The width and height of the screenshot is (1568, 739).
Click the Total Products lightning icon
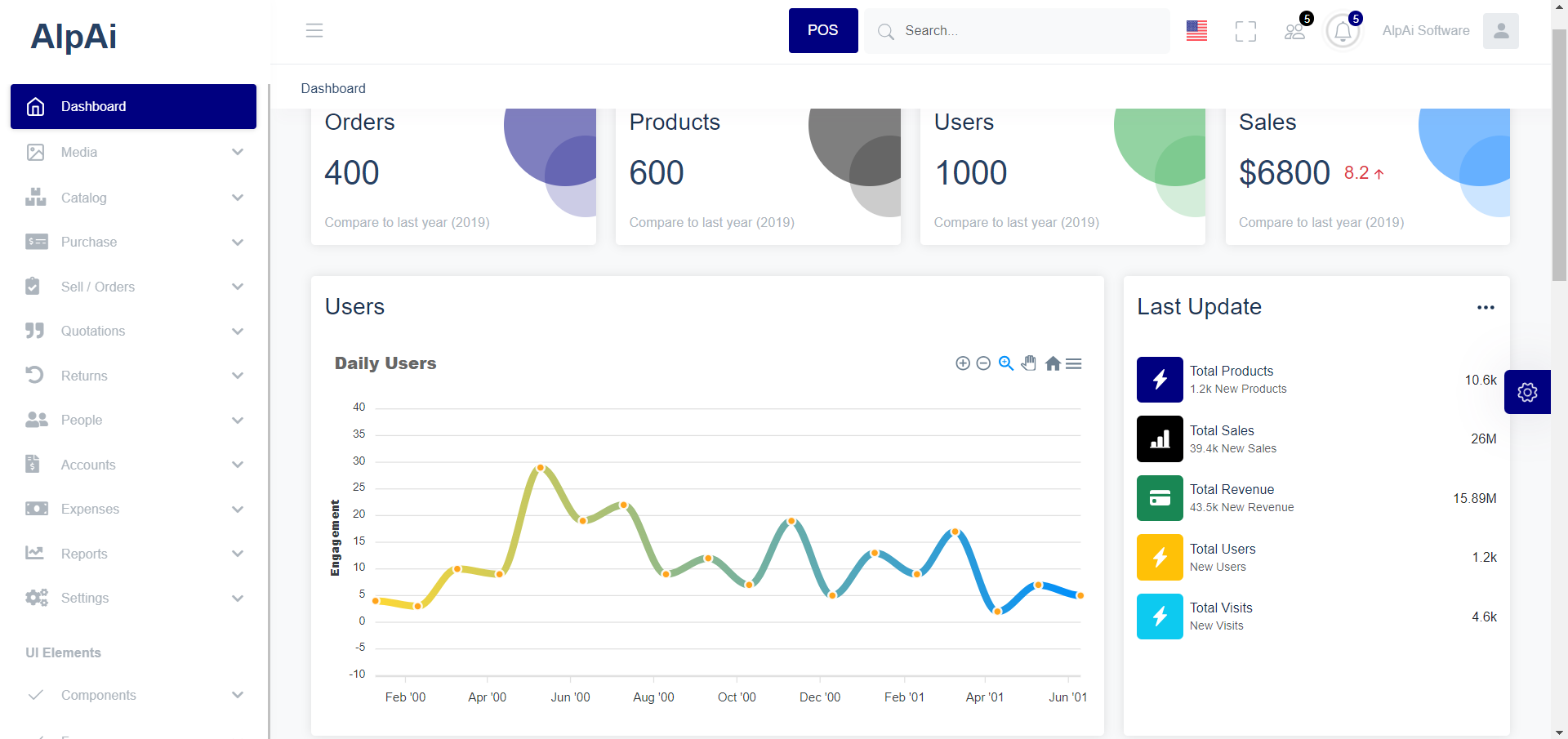coord(1160,380)
